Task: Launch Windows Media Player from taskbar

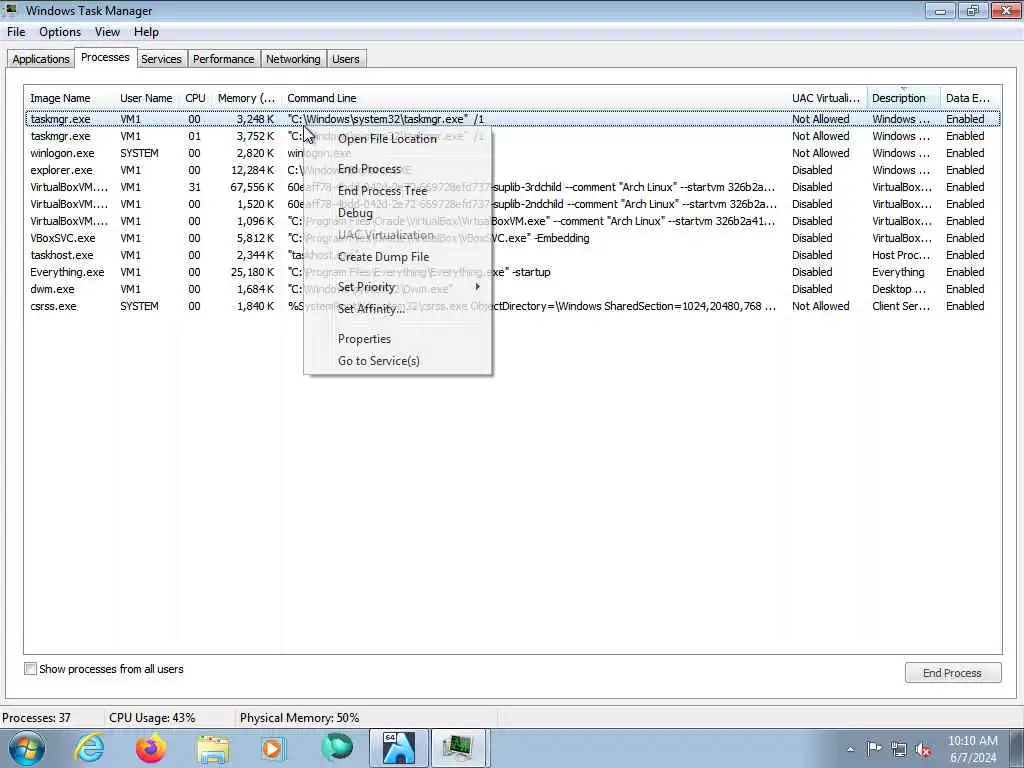Action: [274, 749]
